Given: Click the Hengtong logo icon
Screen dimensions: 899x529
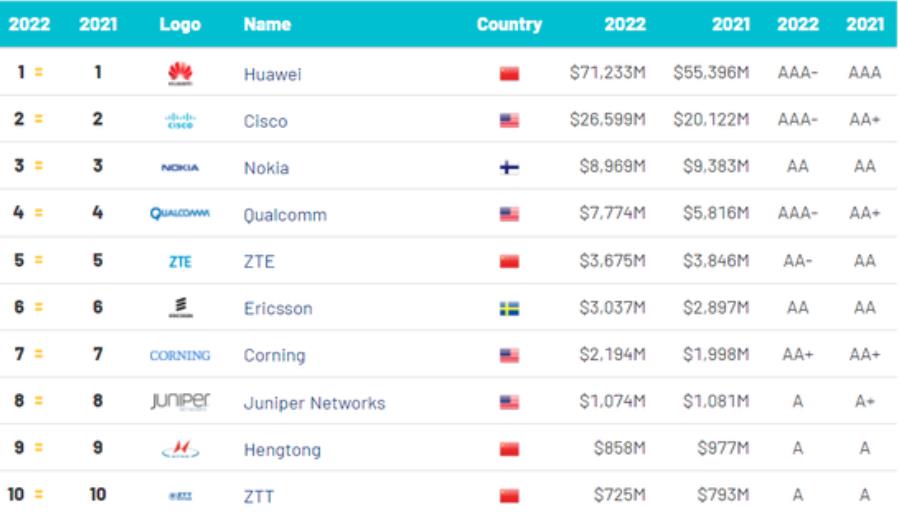Looking at the screenshot, I should [180, 450].
